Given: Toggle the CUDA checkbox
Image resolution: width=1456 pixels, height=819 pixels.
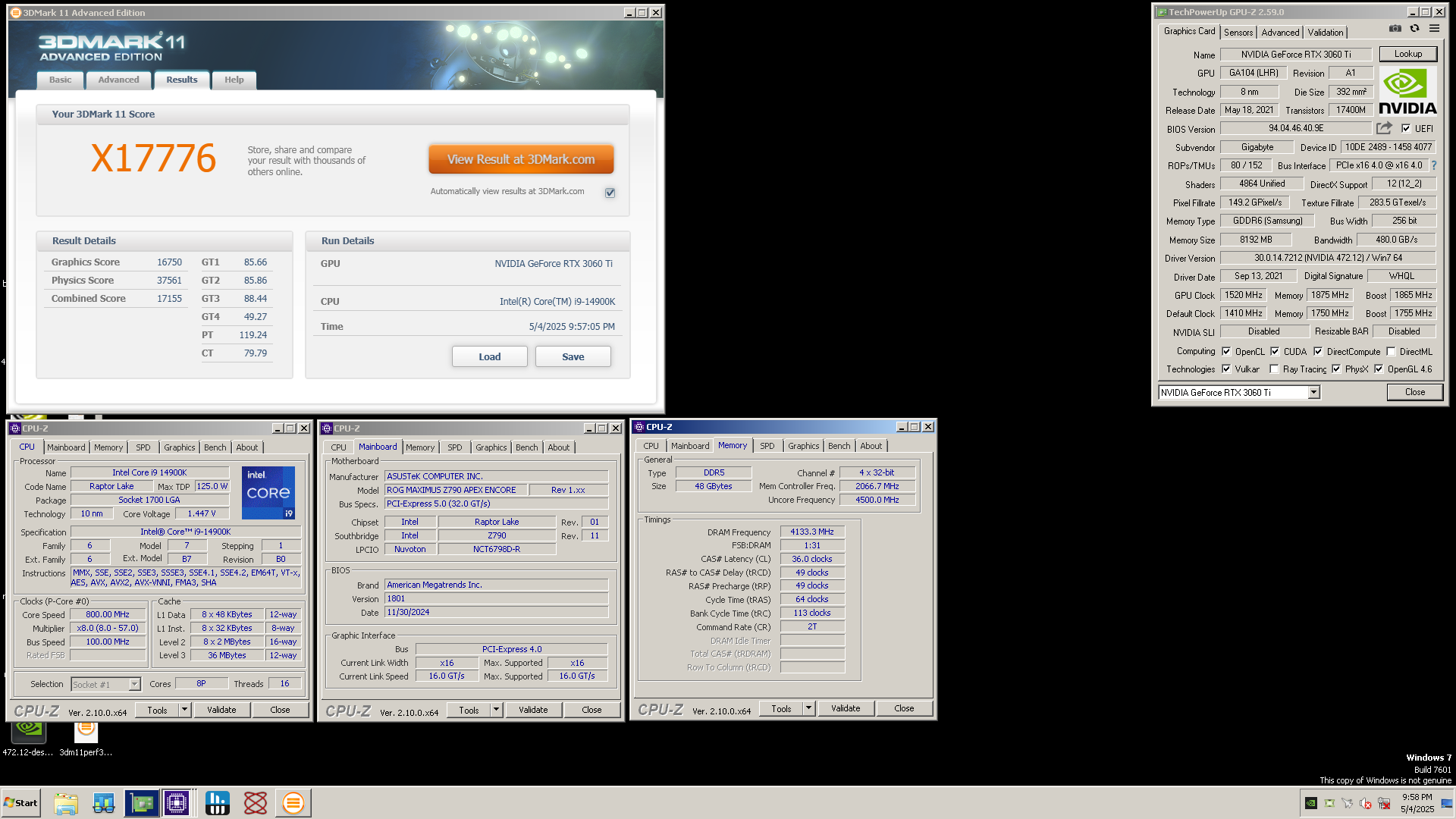Looking at the screenshot, I should pyautogui.click(x=1275, y=352).
